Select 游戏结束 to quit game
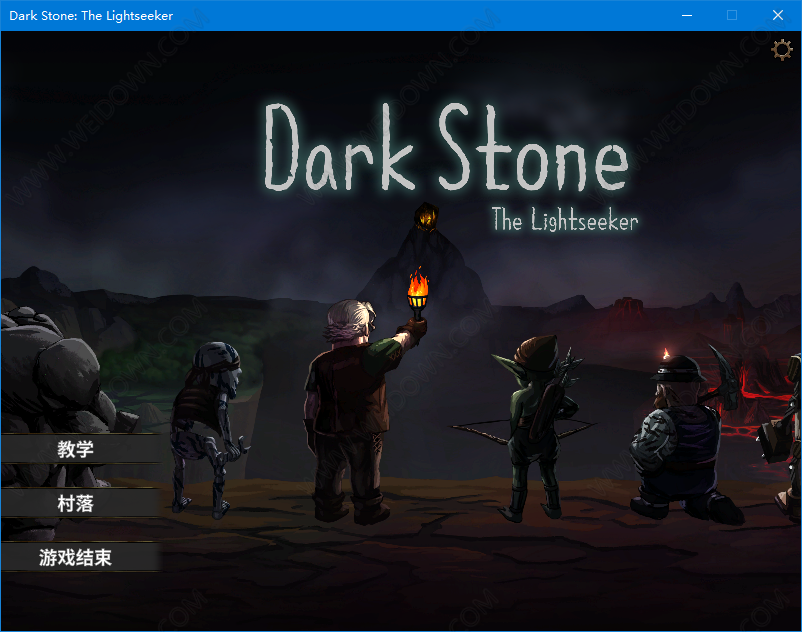Screen dimensions: 802x632 click(81, 557)
